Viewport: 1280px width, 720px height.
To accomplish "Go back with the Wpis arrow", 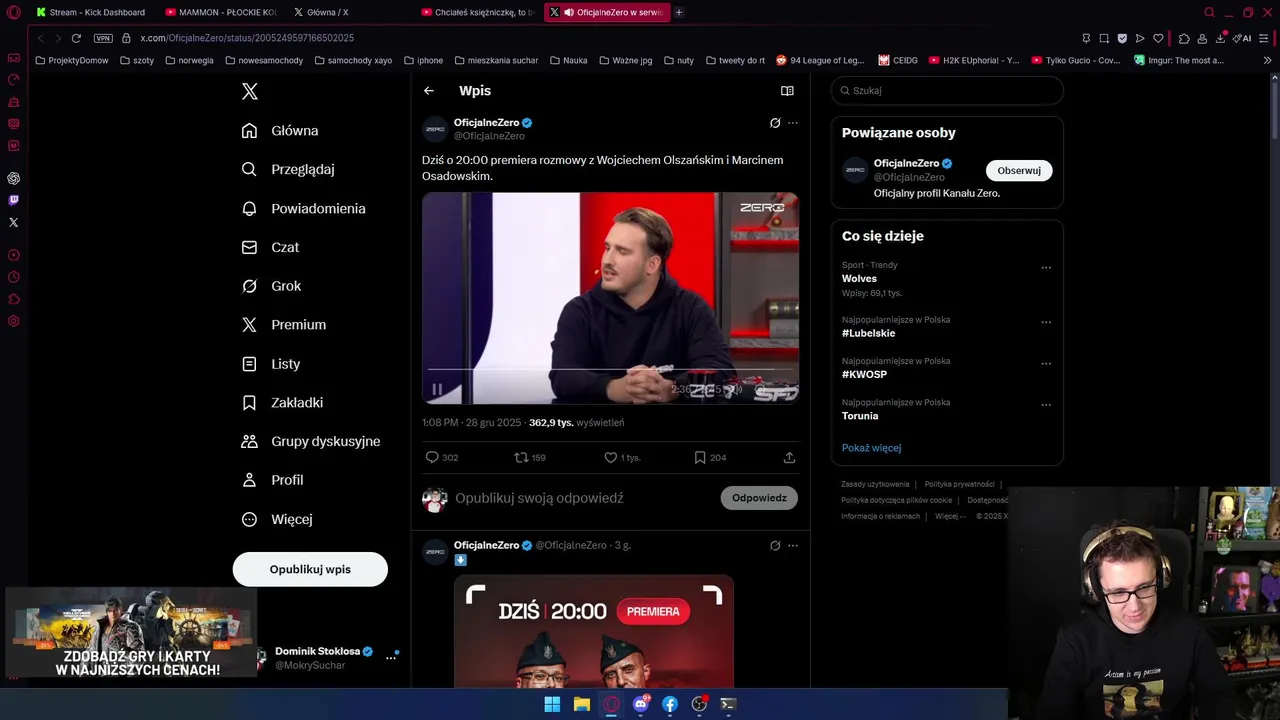I will pyautogui.click(x=429, y=91).
